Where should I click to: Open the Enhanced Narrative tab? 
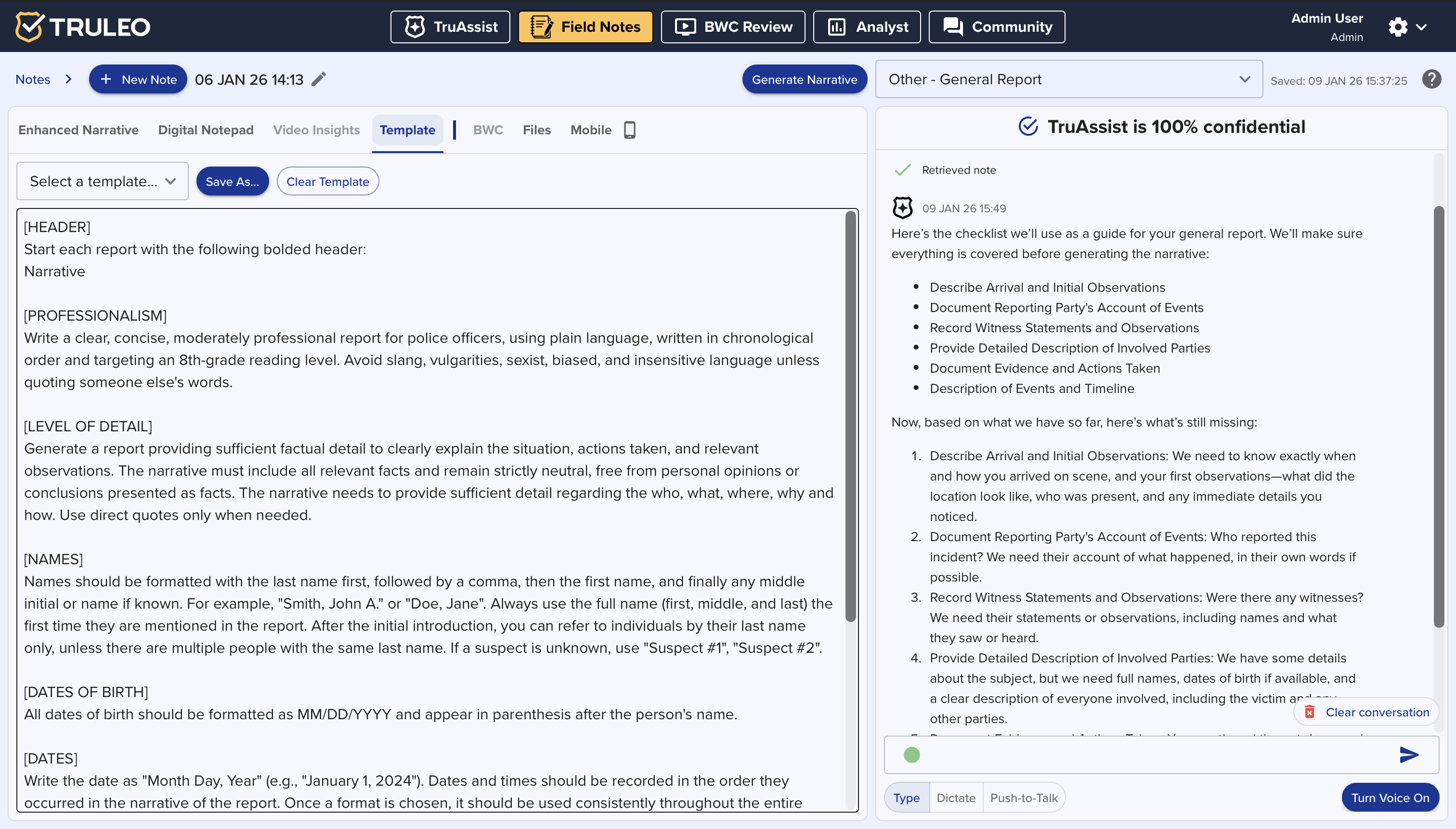pos(78,130)
